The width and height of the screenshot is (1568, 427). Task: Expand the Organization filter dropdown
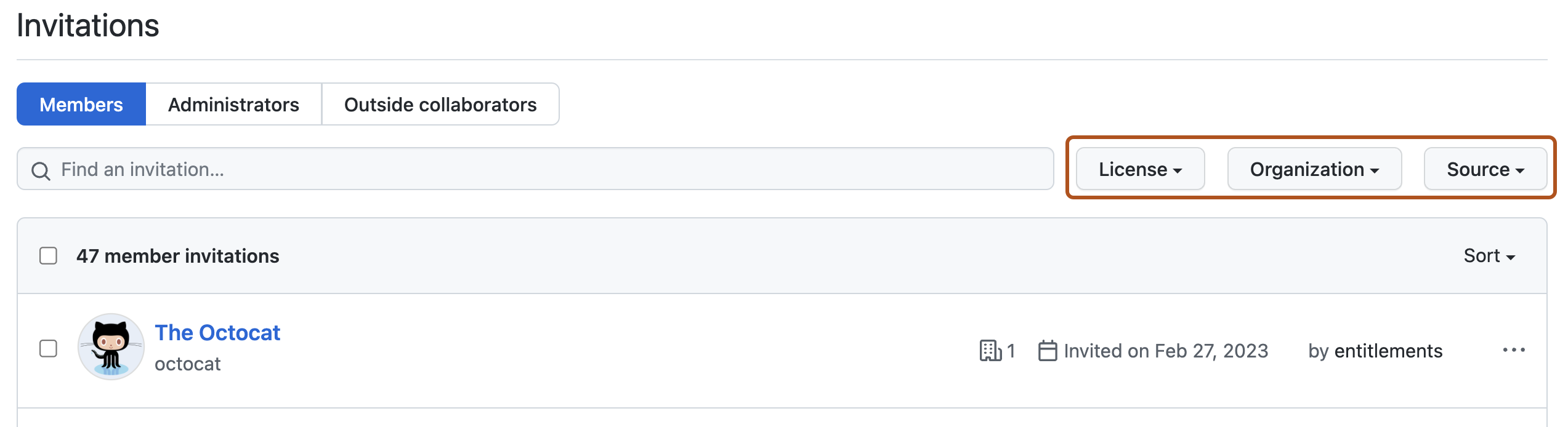click(x=1314, y=169)
